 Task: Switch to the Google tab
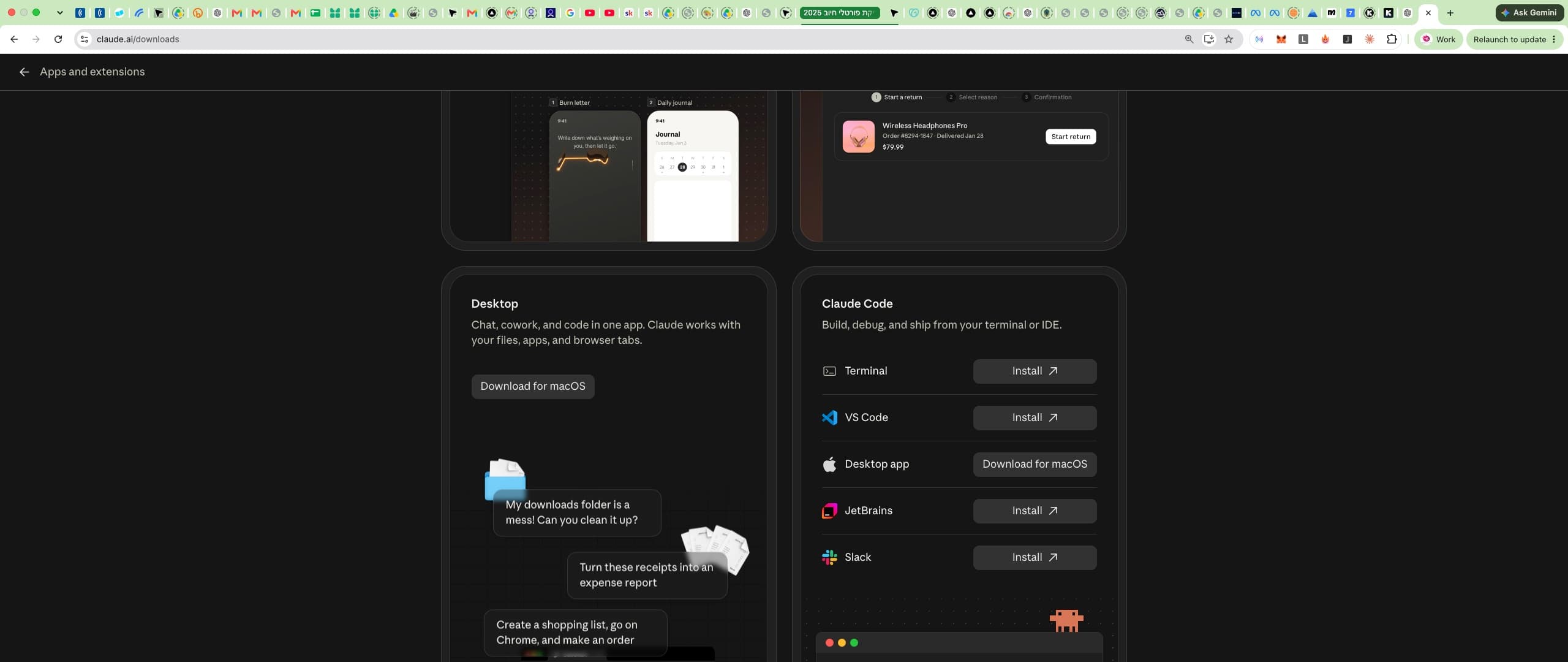(570, 13)
